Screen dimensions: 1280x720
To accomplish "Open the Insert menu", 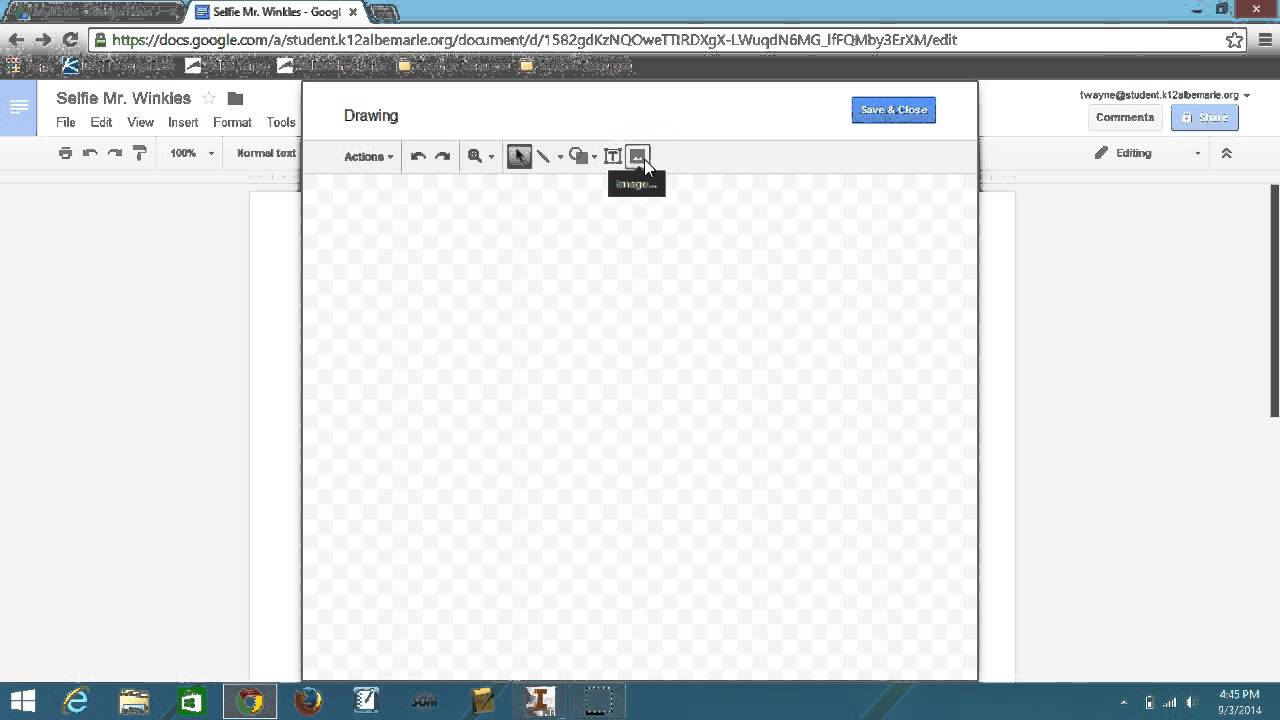I will [183, 122].
